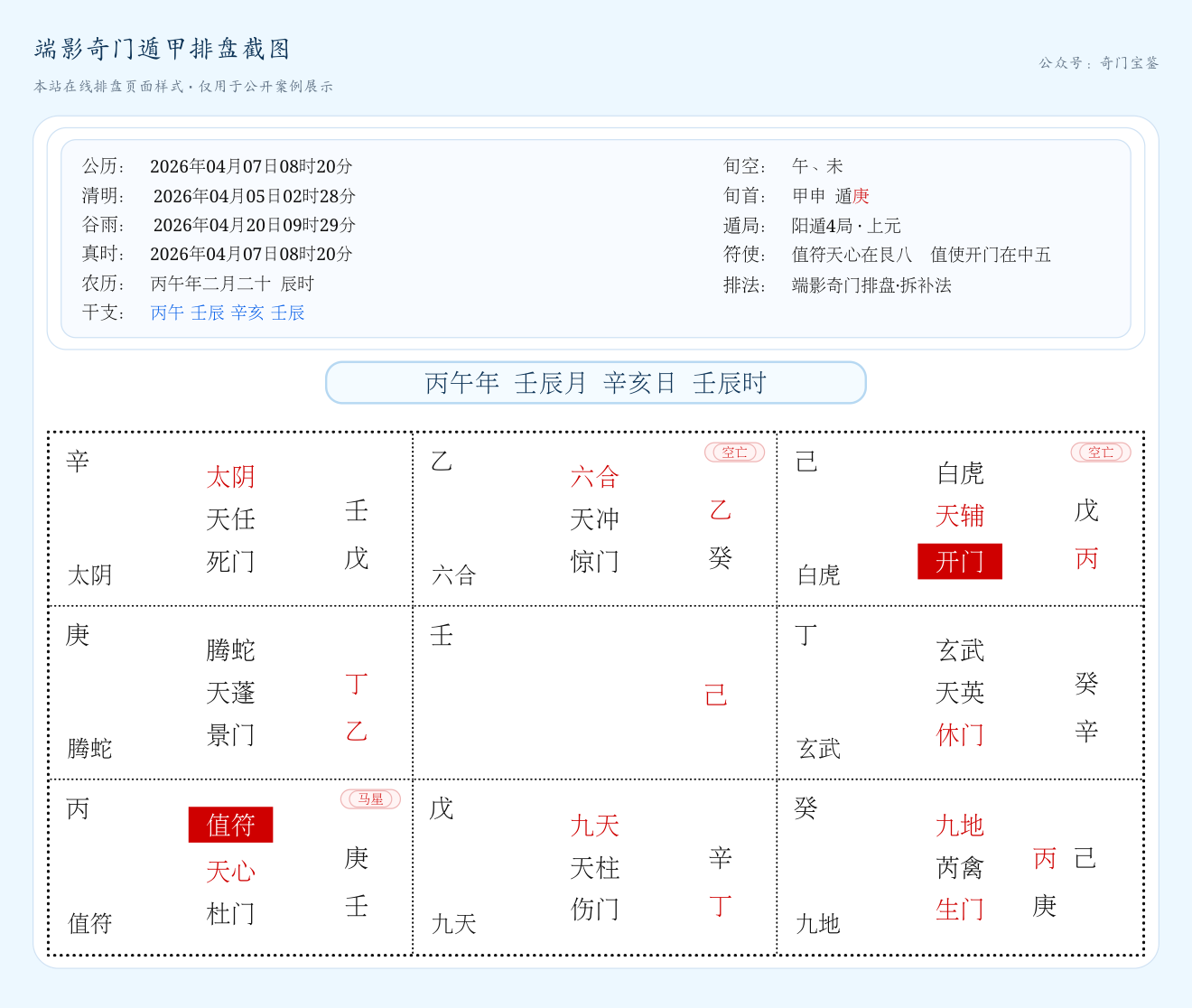Click the red 己 in the center palace

715,695
